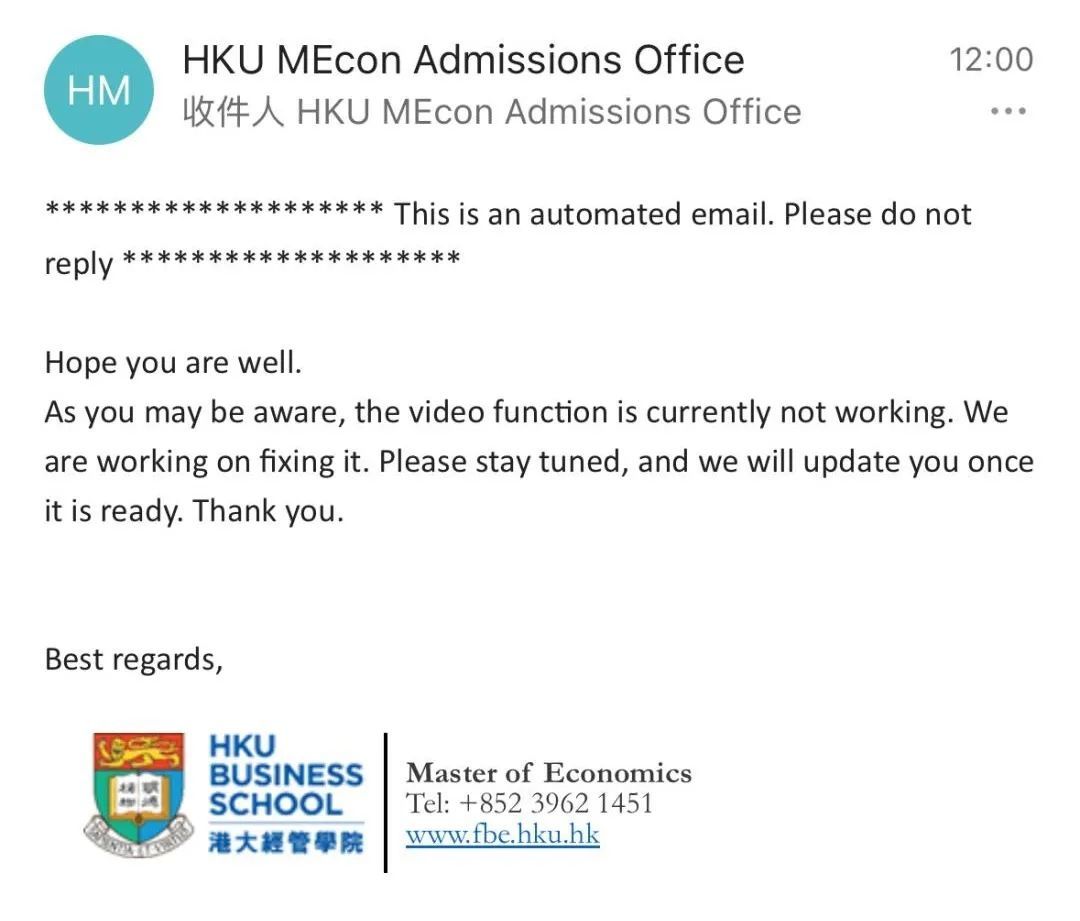Tap the teal HM sender avatar
1080x921 pixels.
point(99,90)
